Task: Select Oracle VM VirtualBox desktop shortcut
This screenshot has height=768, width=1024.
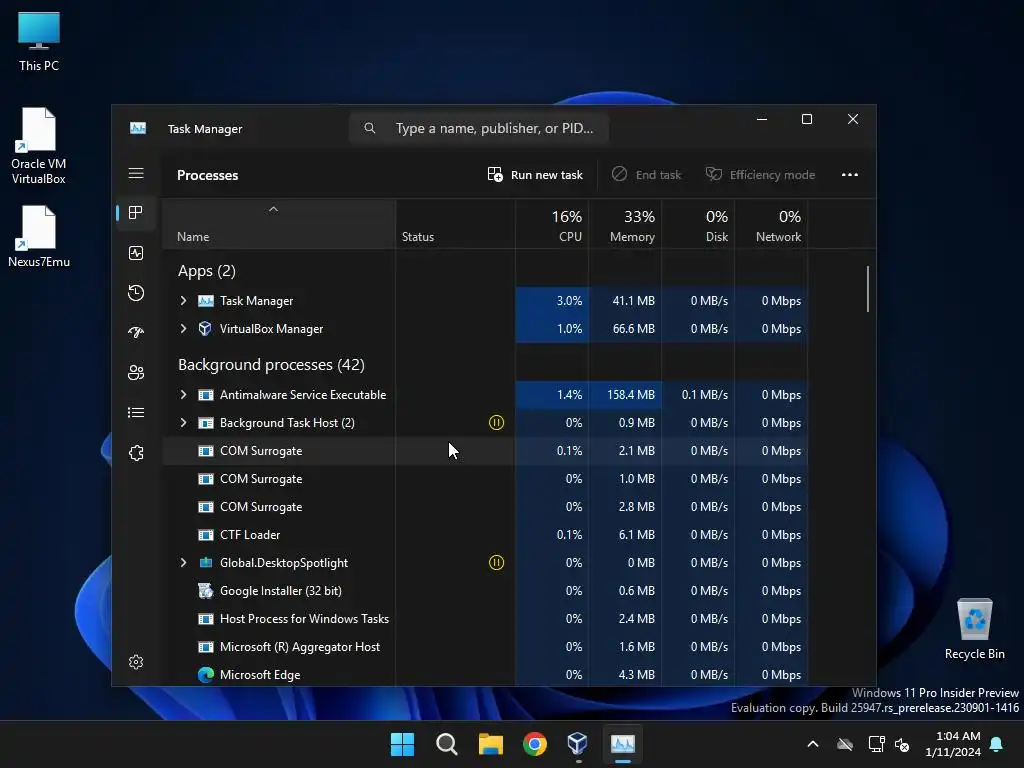Action: pos(39,146)
